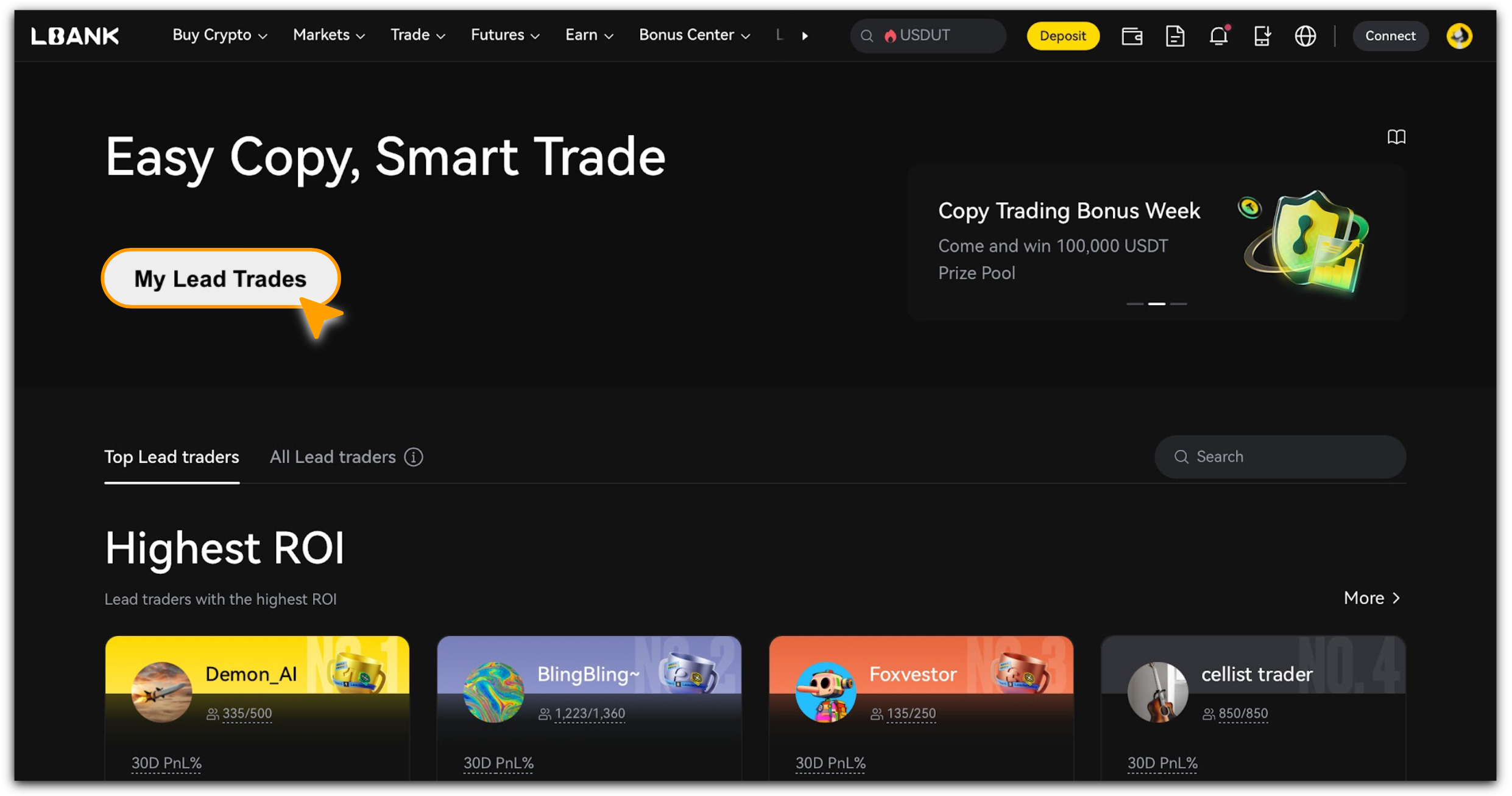
Task: Open Copy Trading Bonus Week banner
Action: [1156, 242]
